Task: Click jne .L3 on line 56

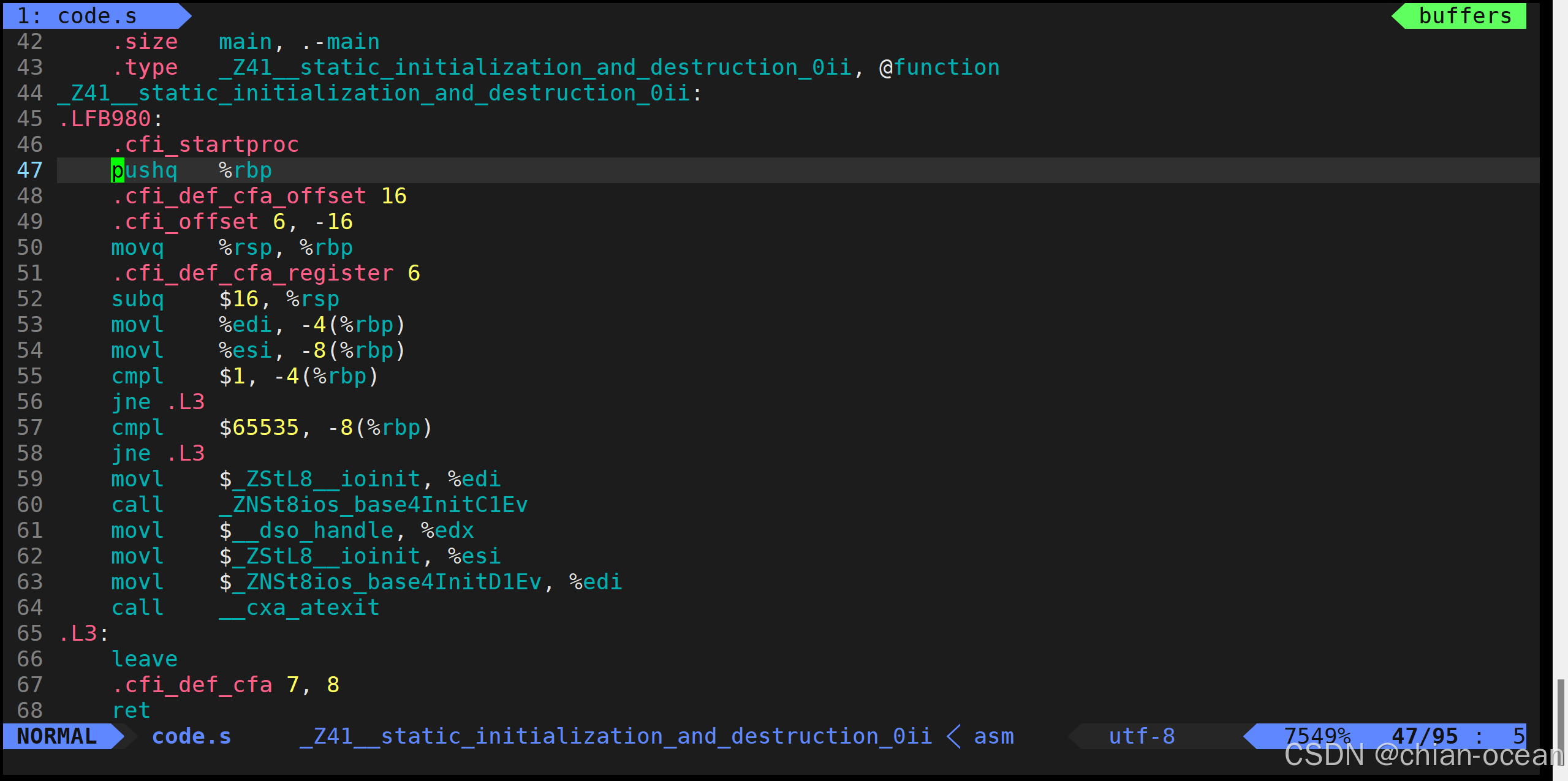Action: [x=158, y=402]
